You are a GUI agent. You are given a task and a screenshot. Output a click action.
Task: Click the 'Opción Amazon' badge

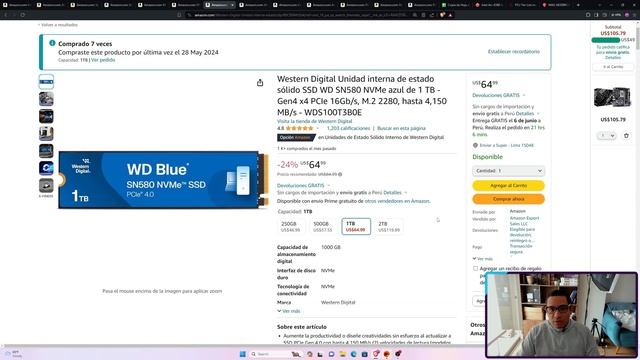point(296,138)
